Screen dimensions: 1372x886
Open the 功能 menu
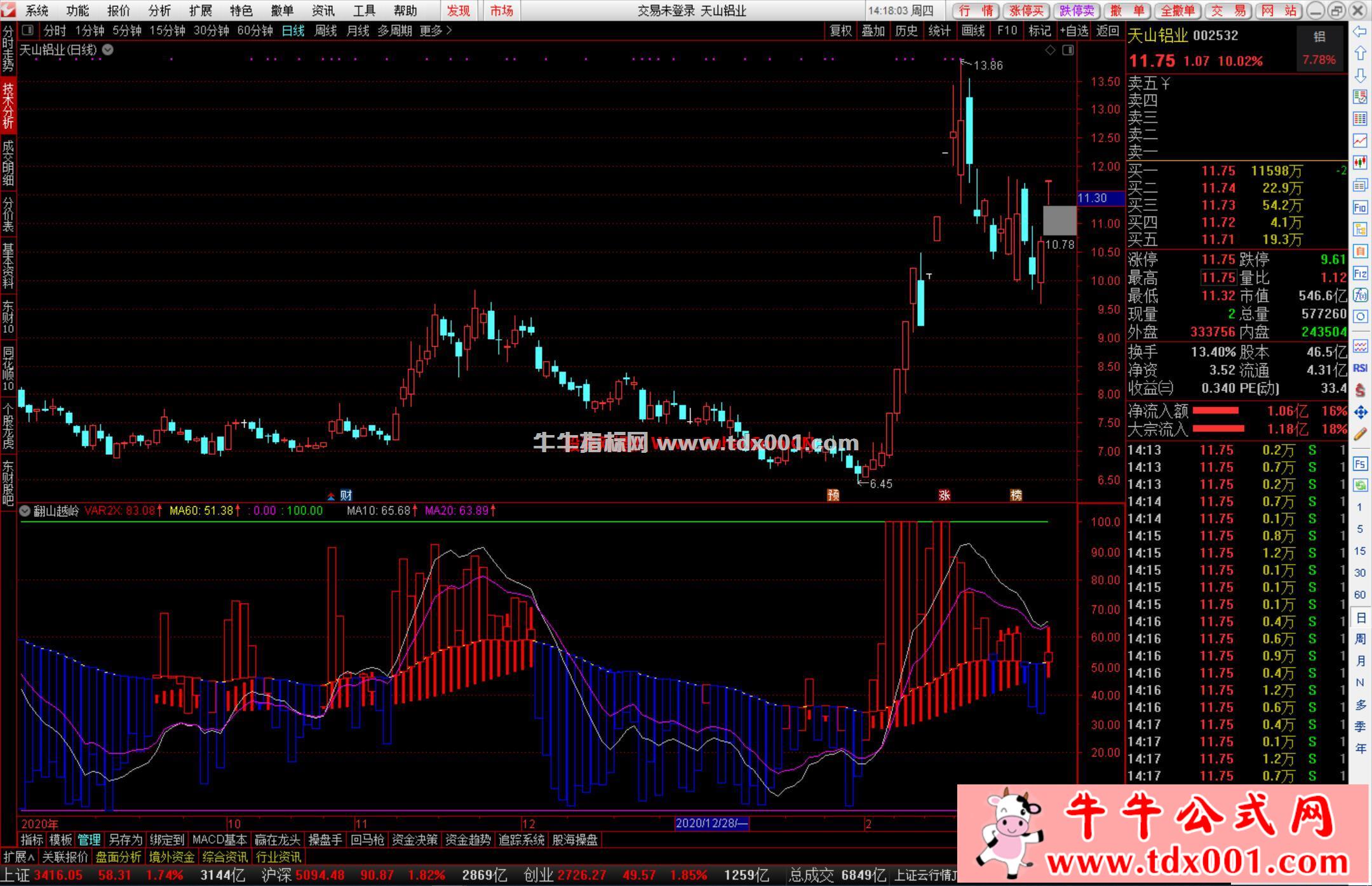(77, 11)
